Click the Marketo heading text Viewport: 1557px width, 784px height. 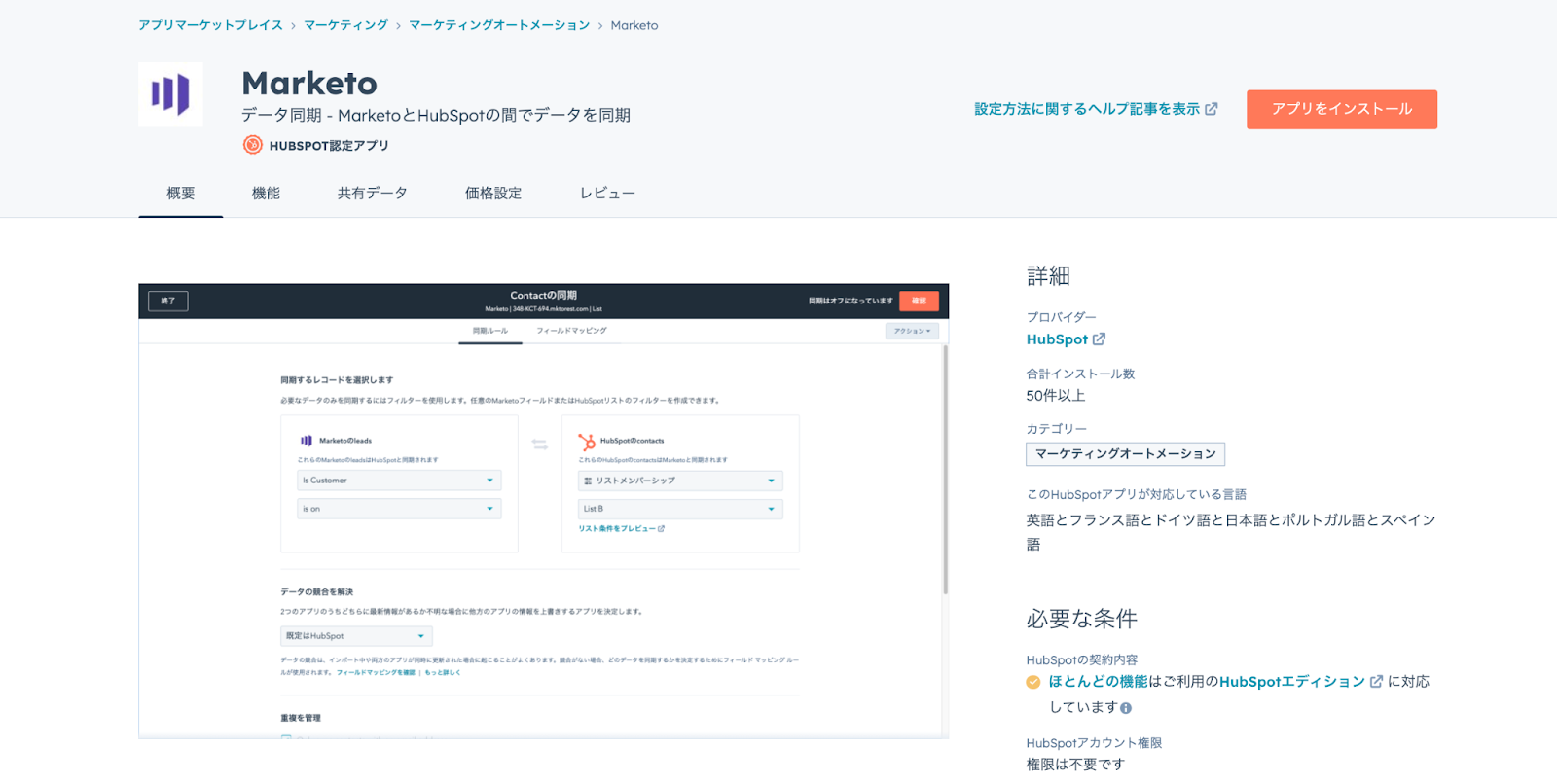(x=309, y=84)
